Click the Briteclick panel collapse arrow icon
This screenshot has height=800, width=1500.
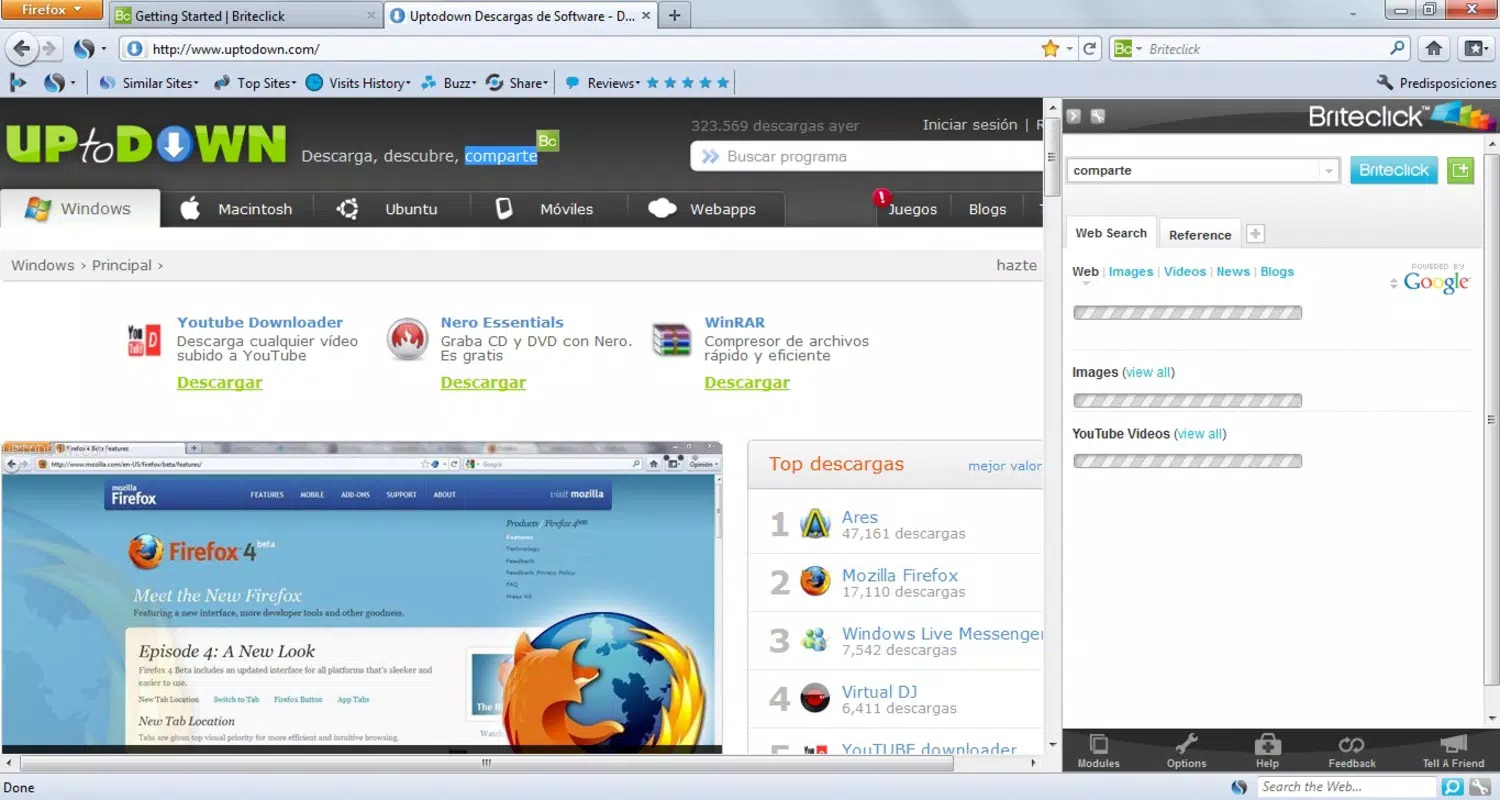(1074, 116)
